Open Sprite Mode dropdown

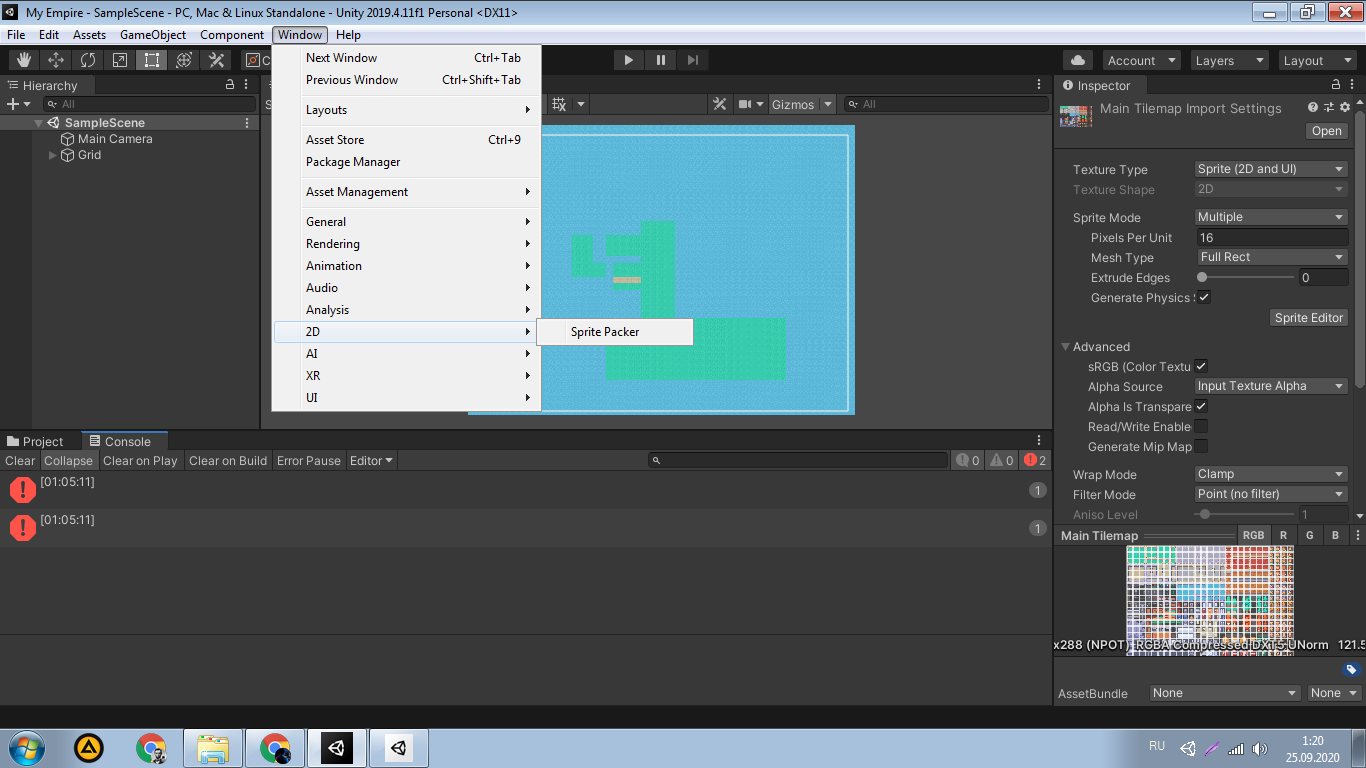[x=1271, y=217]
